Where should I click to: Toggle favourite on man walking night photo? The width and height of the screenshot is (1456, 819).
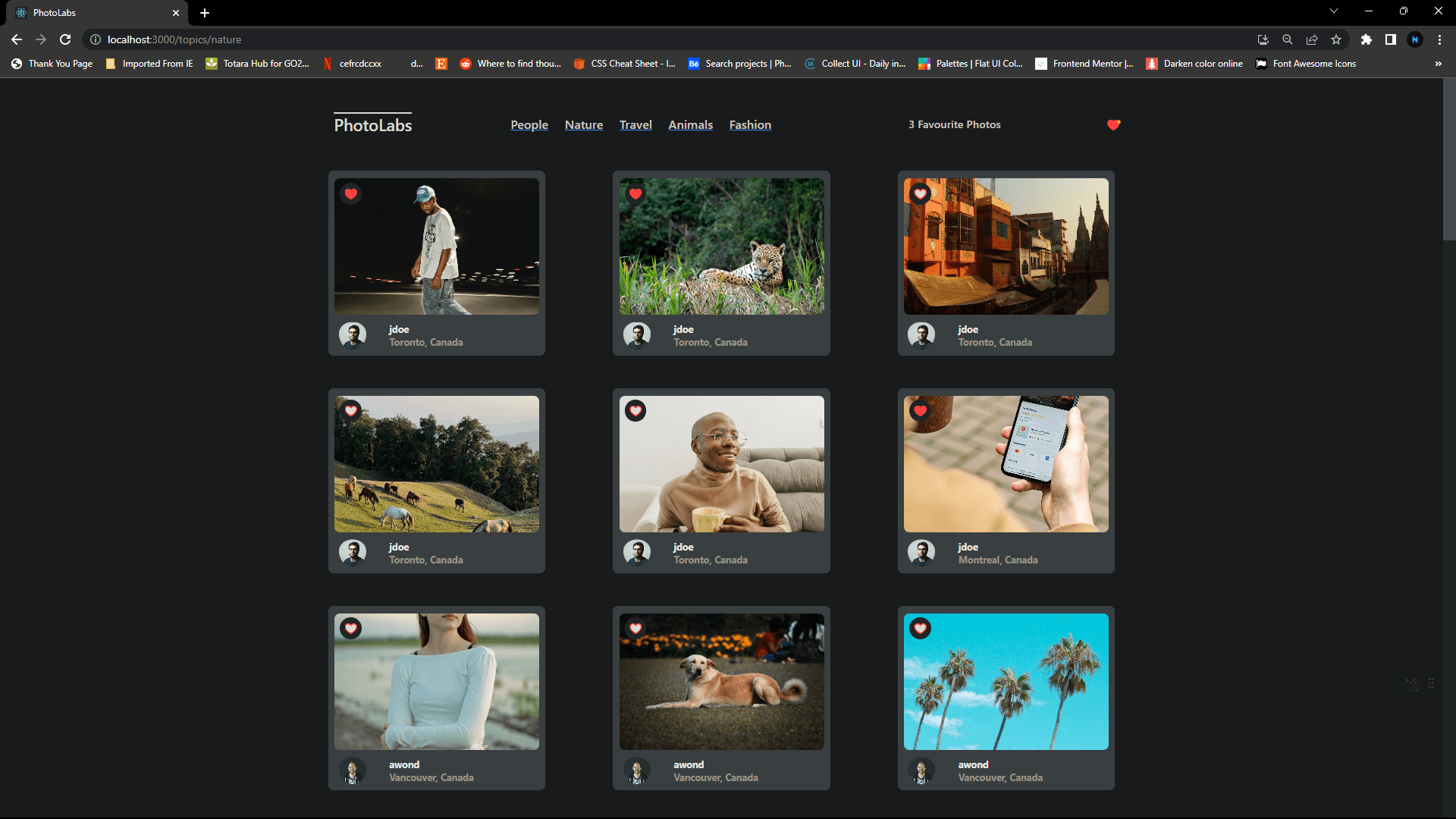pyautogui.click(x=350, y=193)
